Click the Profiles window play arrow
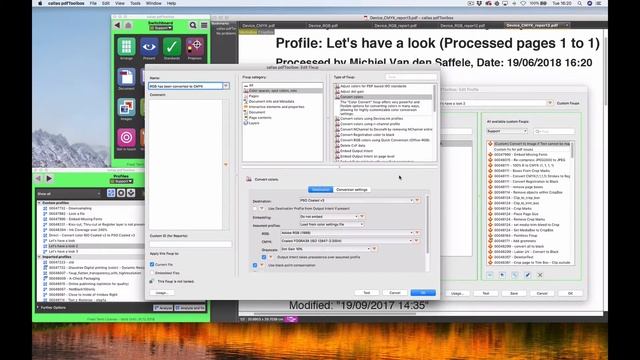Screen dimensions: 640x360 point(49,178)
